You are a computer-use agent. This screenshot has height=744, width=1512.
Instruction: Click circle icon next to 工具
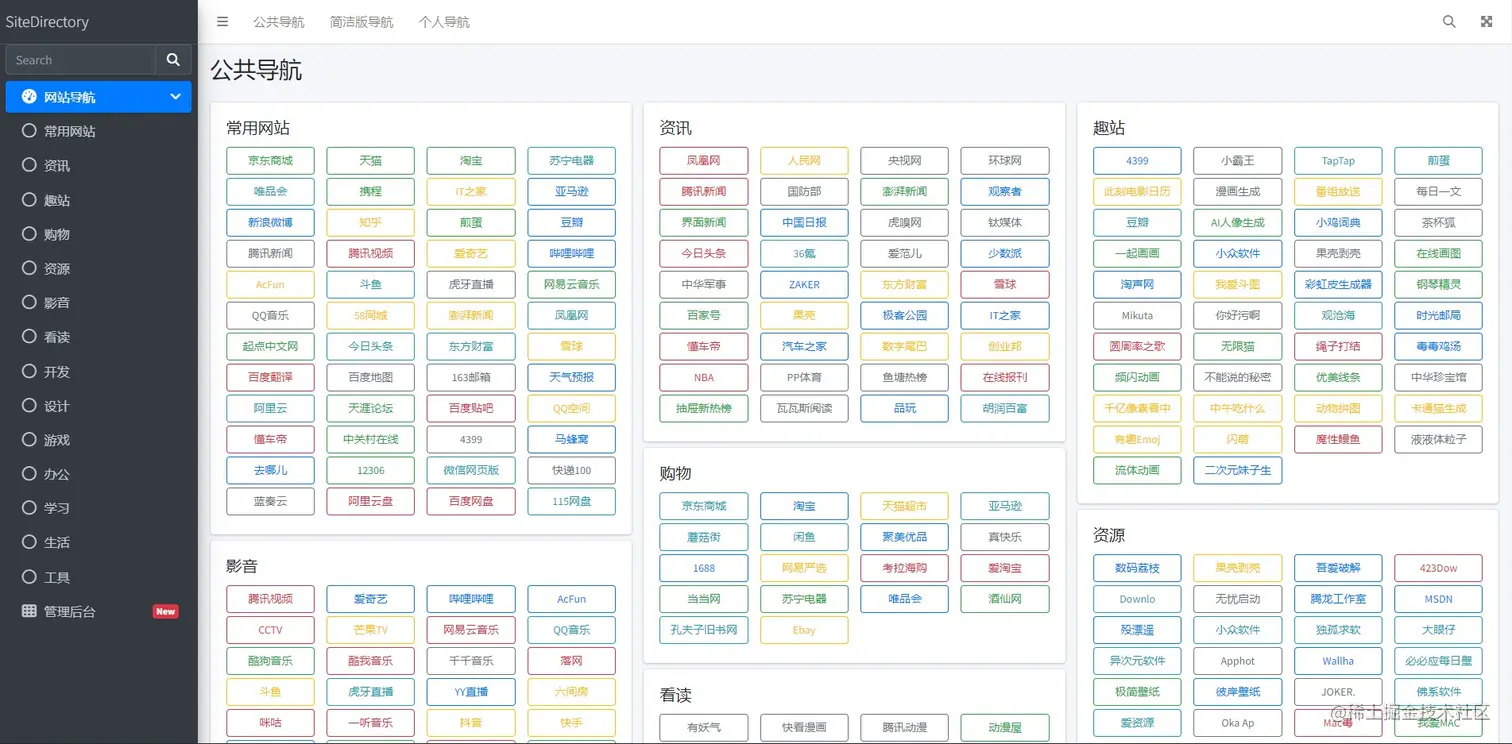(29, 577)
